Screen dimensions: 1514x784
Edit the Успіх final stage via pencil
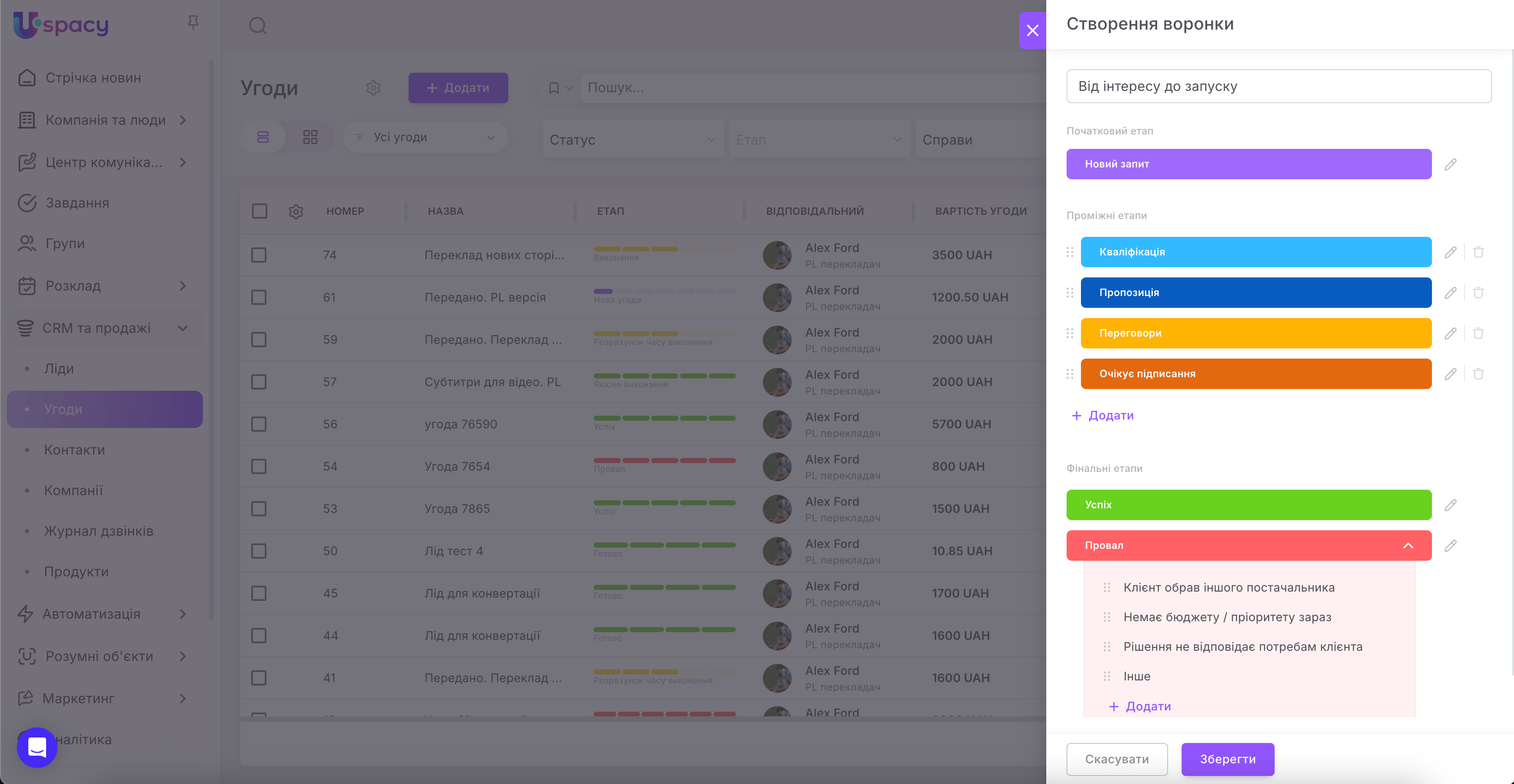[1450, 505]
